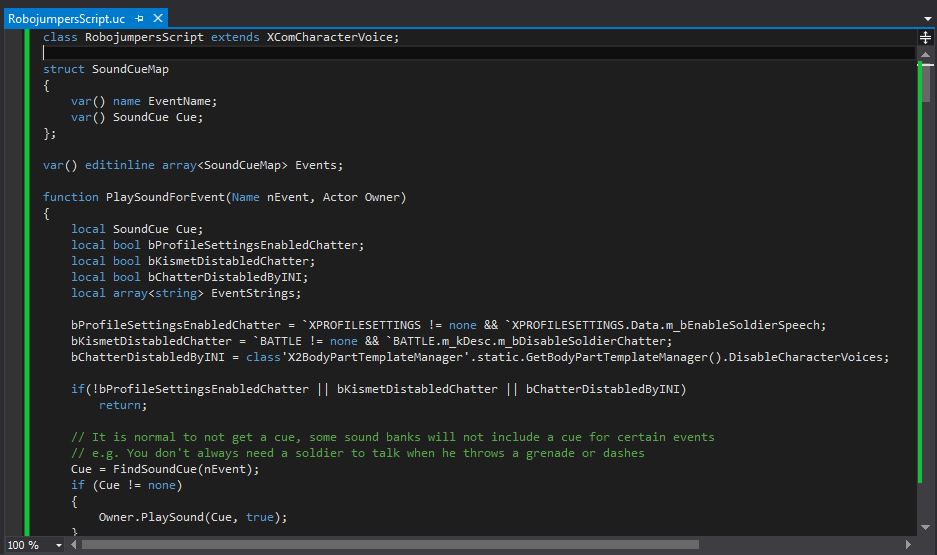Click the horizontal scrollbar left arrow
Viewport: 937px width, 555px height.
pyautogui.click(x=74, y=544)
